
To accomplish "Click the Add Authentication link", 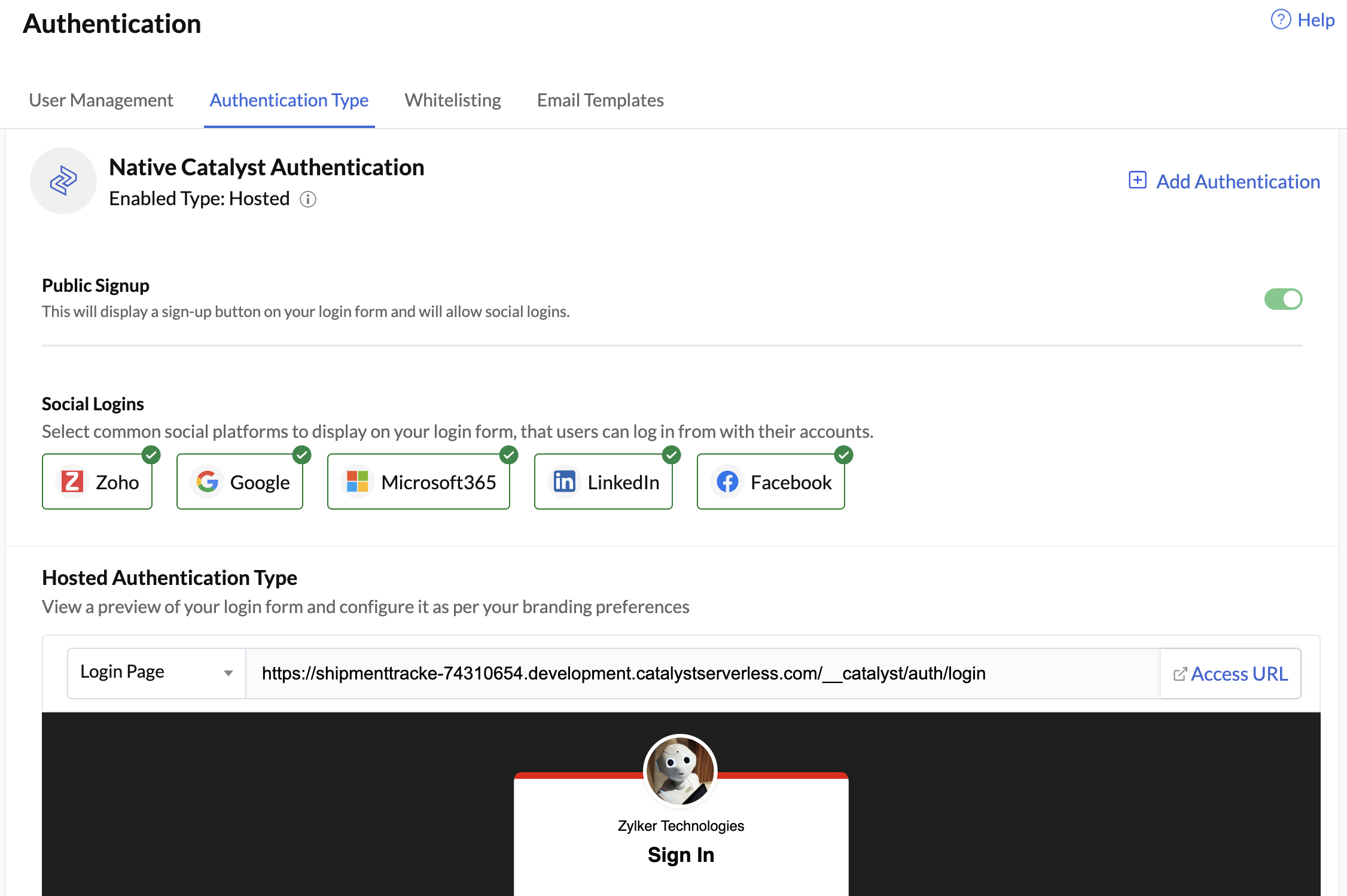I will pos(1238,181).
